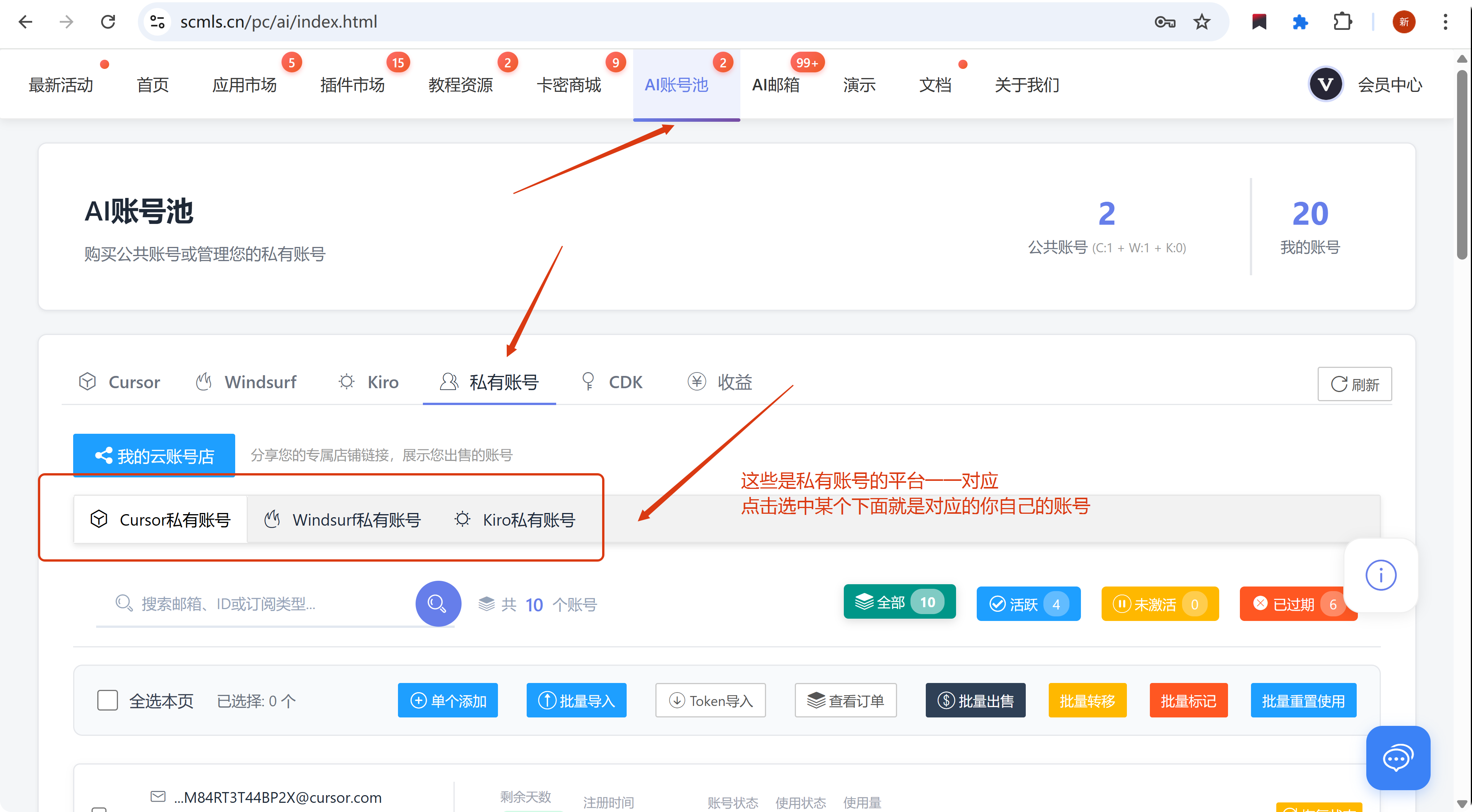Check the 全选本页 checkbox
1472x812 pixels.
(107, 700)
